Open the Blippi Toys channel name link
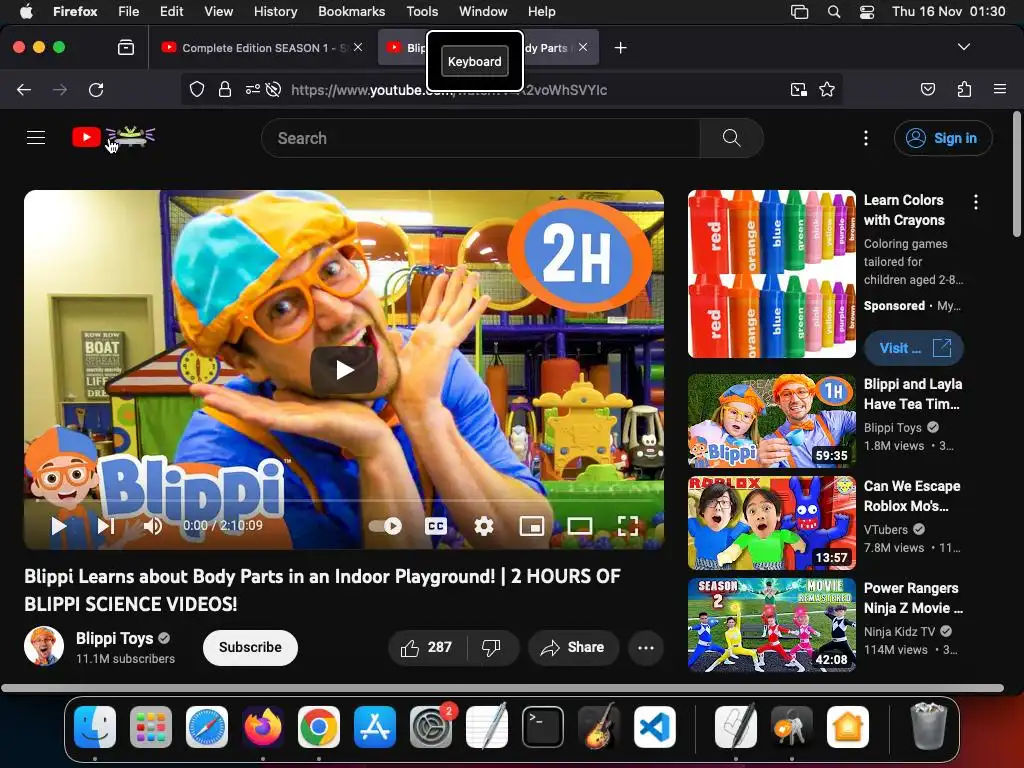This screenshot has height=768, width=1024. [114, 638]
